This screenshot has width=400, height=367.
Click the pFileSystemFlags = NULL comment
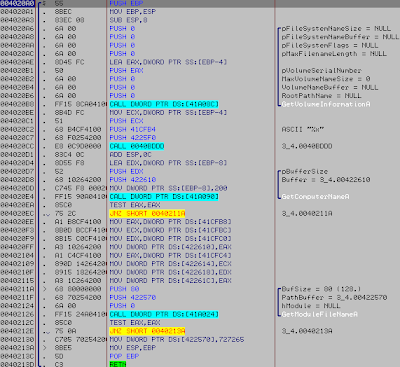(330, 45)
